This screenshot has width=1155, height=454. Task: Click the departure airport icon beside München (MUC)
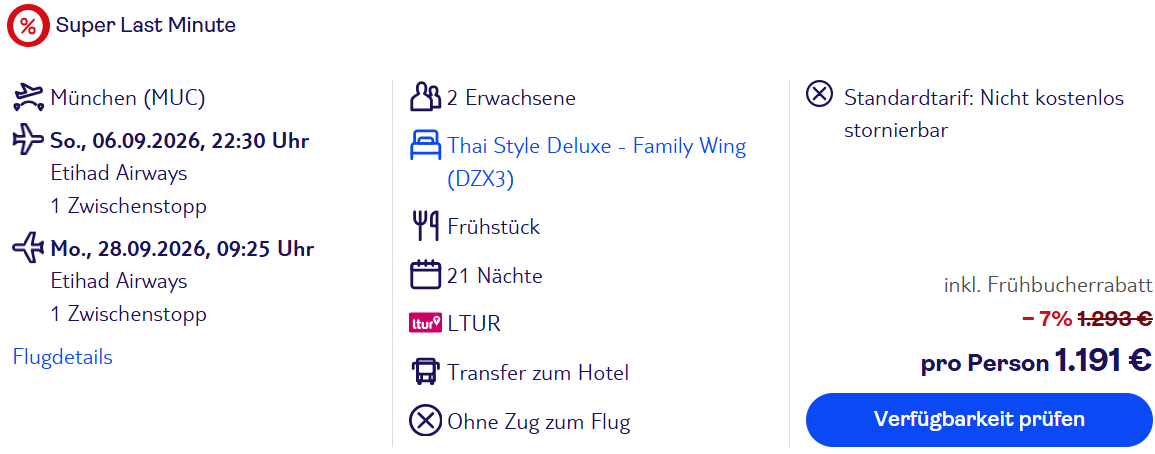29,97
